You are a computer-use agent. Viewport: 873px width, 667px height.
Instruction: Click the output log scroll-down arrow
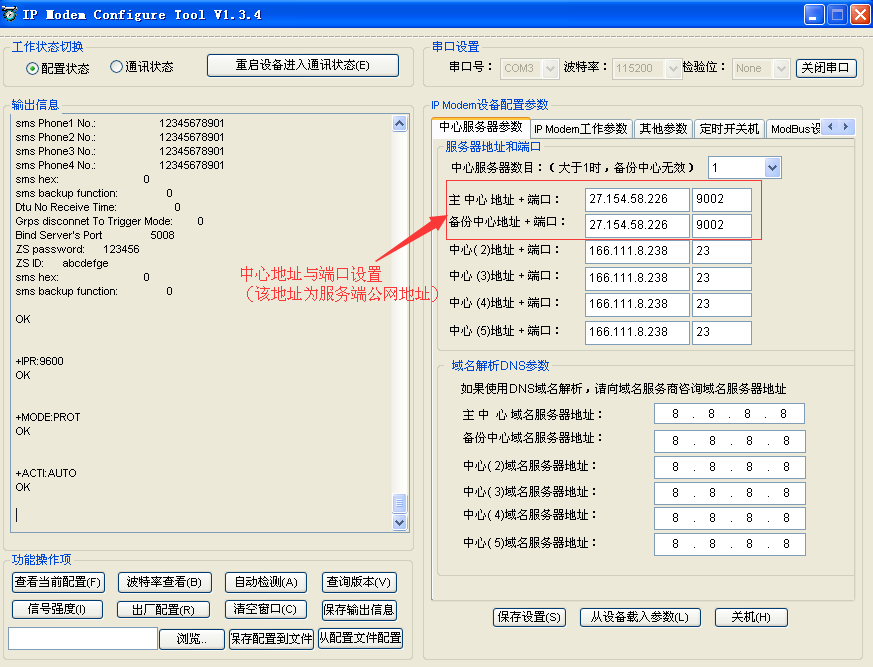[x=400, y=522]
